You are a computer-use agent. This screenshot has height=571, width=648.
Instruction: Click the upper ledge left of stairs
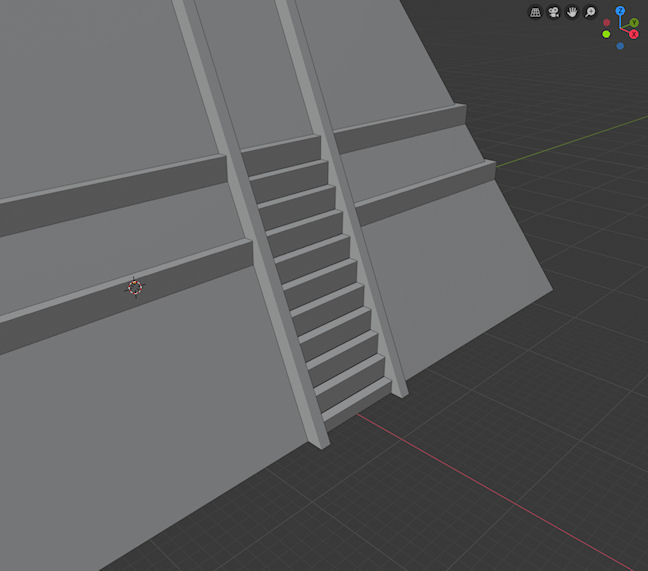pyautogui.click(x=110, y=195)
